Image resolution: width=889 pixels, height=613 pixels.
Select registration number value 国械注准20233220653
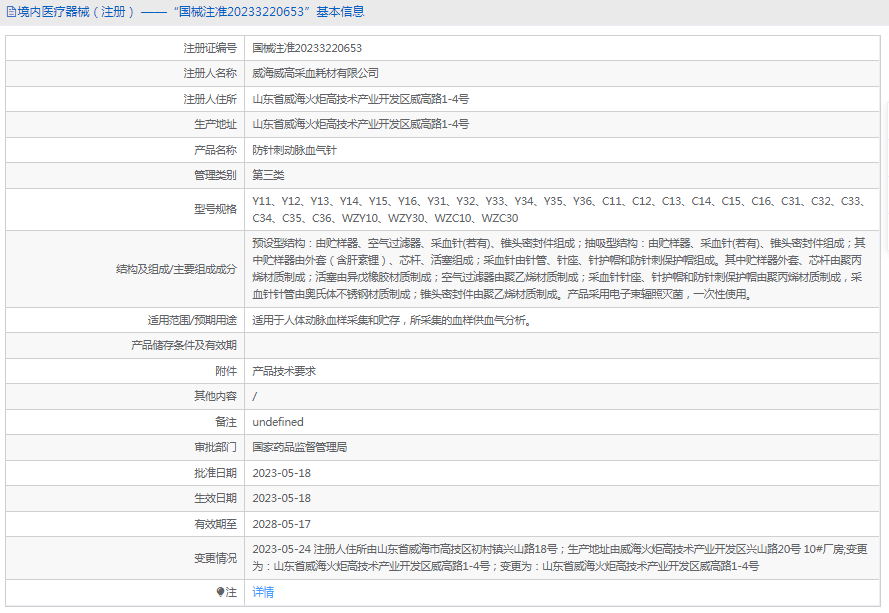pos(307,48)
